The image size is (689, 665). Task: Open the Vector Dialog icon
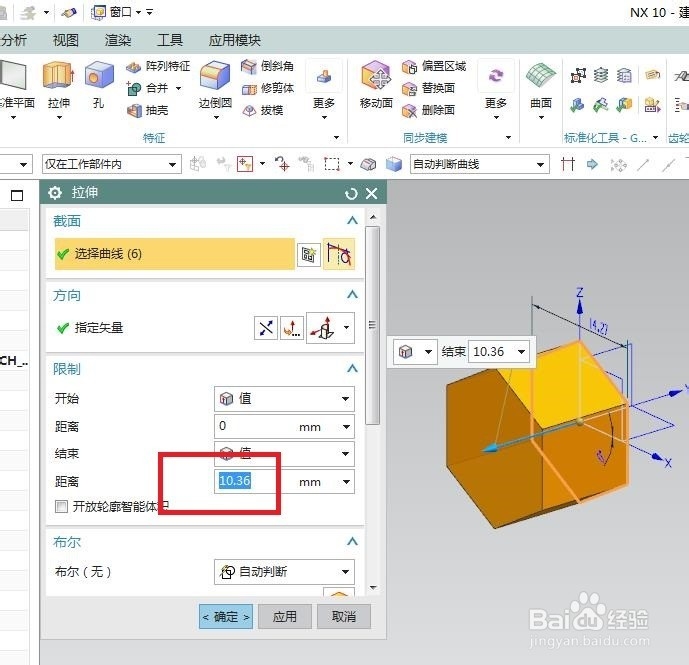click(292, 327)
